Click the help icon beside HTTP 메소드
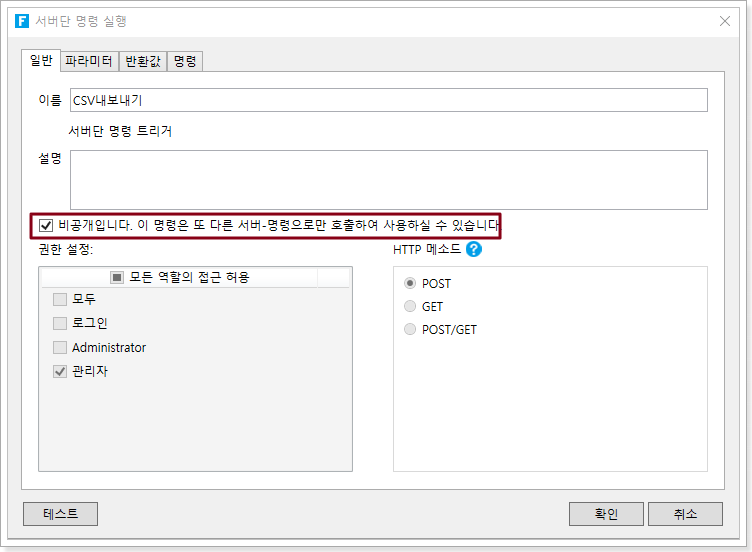This screenshot has width=752, height=552. coord(474,249)
